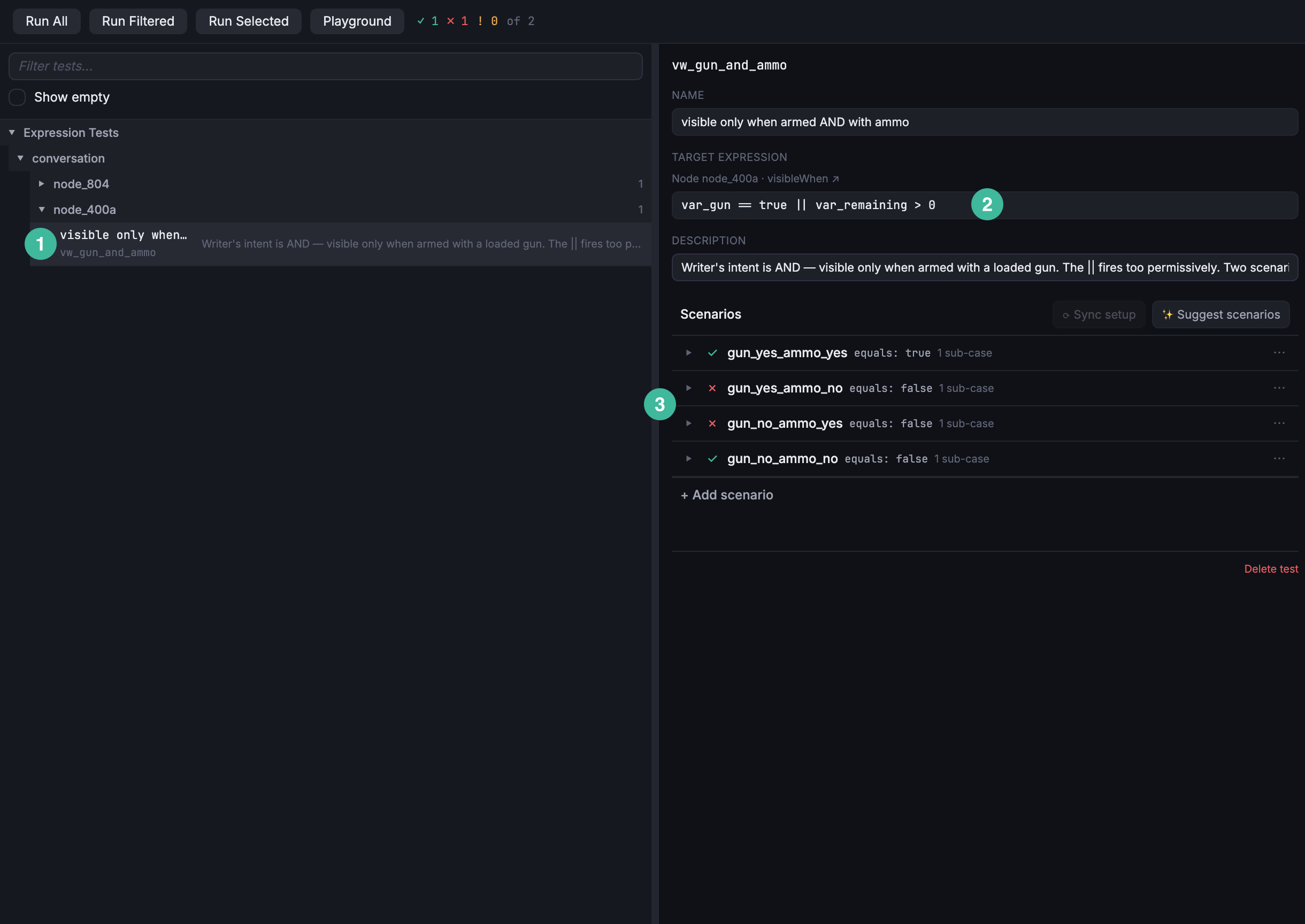Click Run Filtered
The height and width of the screenshot is (924, 1305).
[138, 21]
